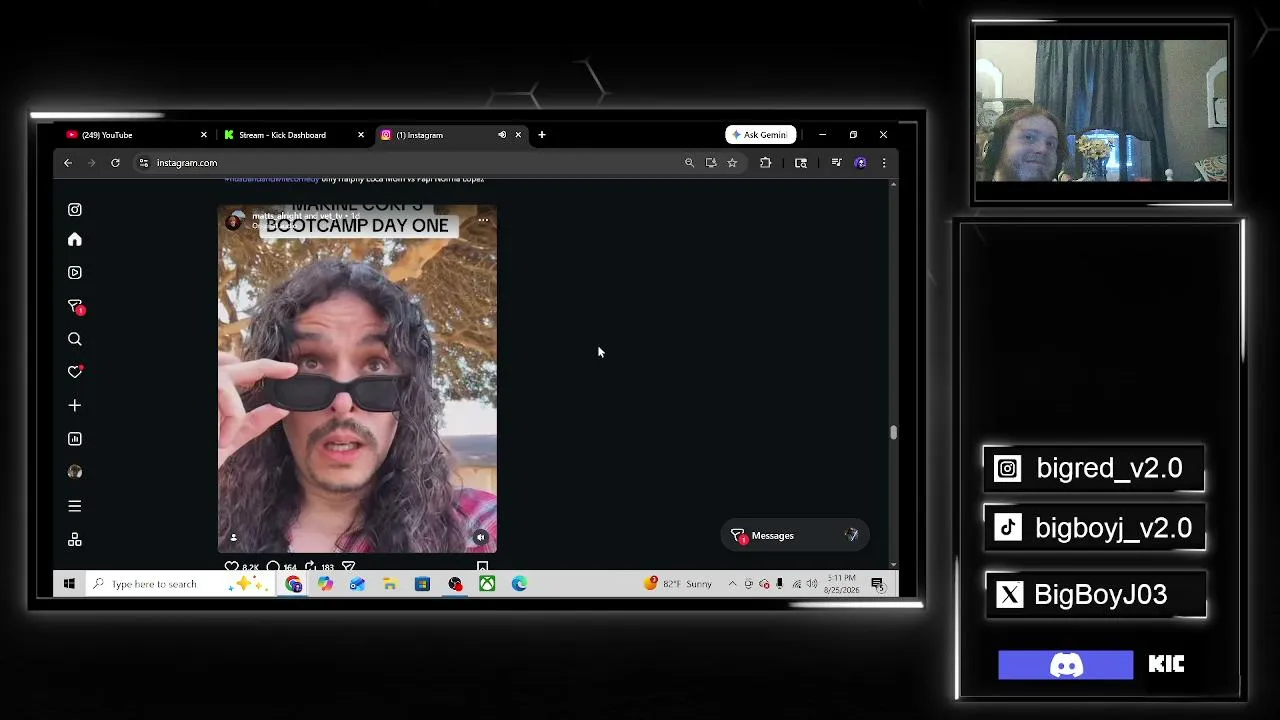Close the Kick Dashboard tab
This screenshot has width=1280, height=720.
pos(361,135)
